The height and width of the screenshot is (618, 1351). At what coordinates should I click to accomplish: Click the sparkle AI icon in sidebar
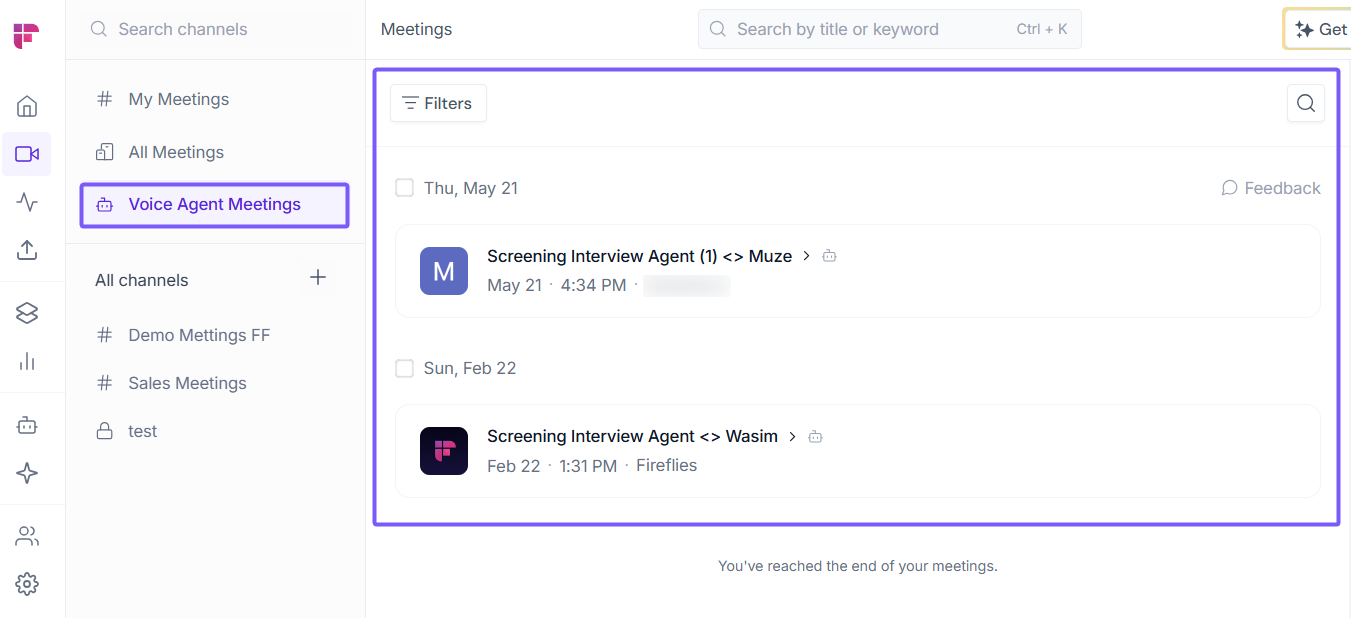[x=27, y=473]
